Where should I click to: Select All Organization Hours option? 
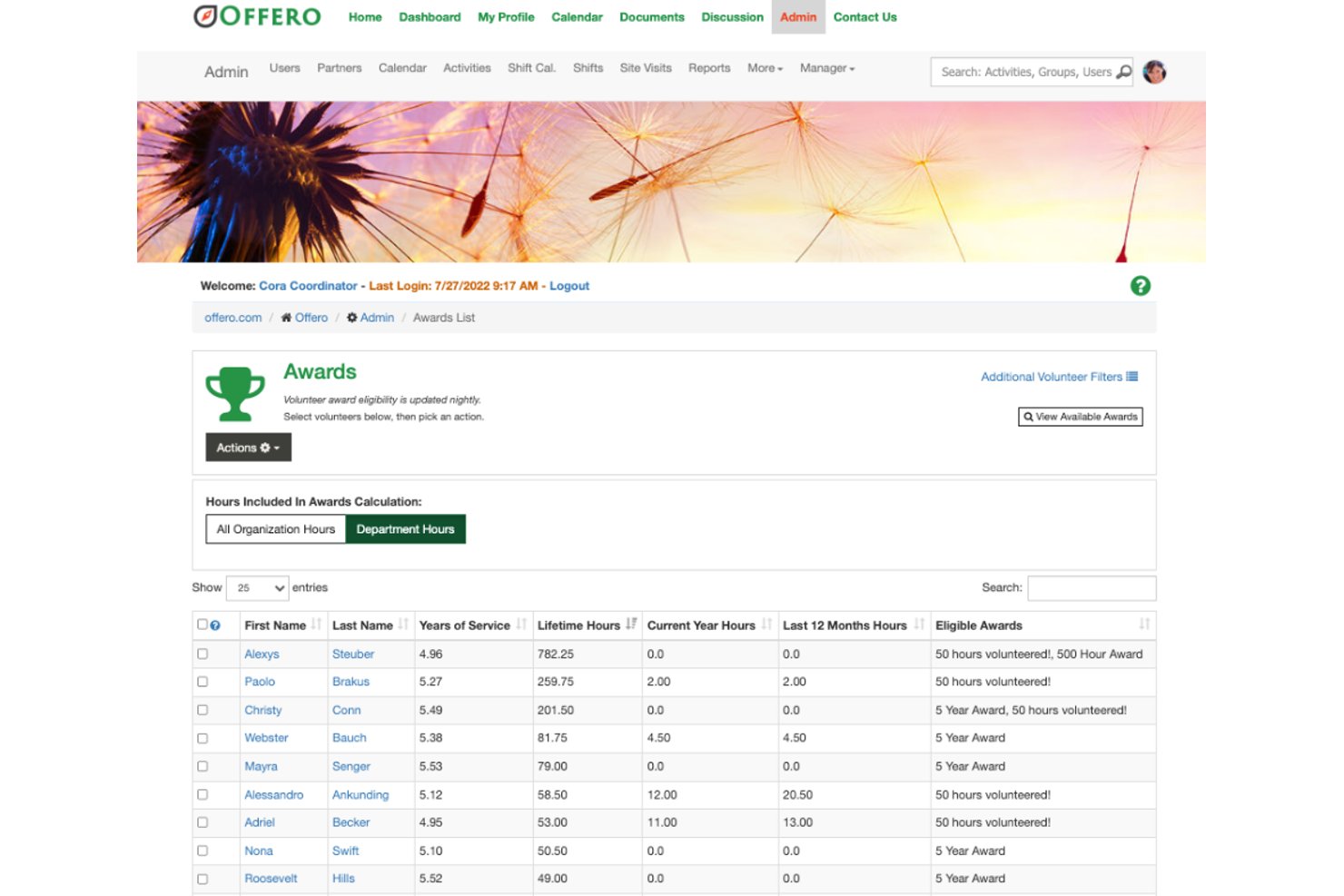pyautogui.click(x=275, y=529)
